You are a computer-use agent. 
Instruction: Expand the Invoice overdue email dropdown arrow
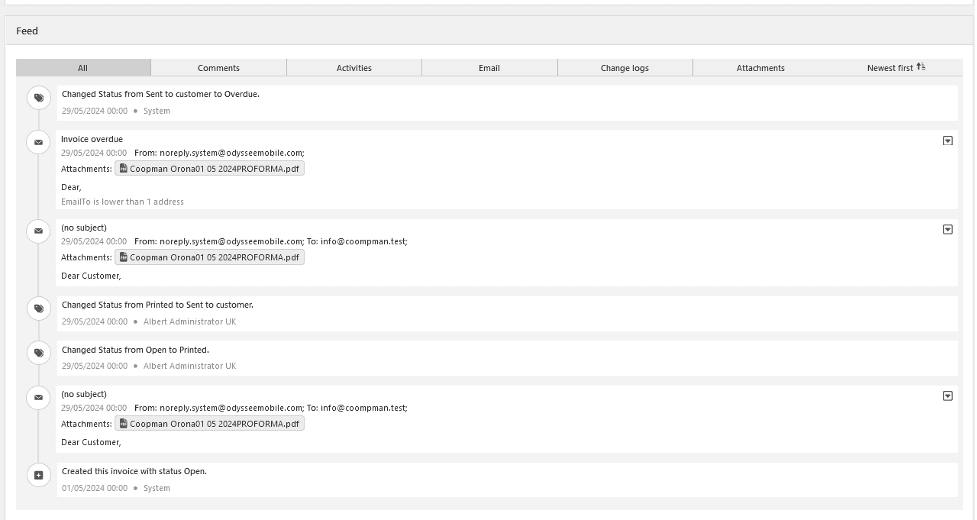point(948,141)
